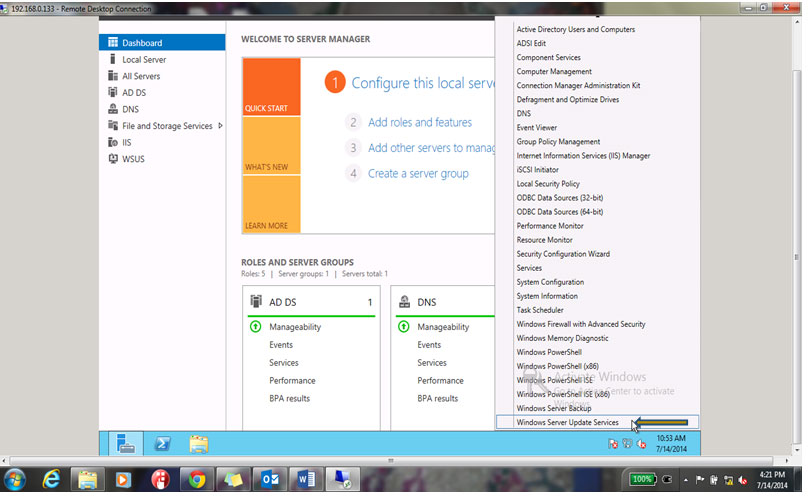Open Local Security Policy menu entry
808x496 pixels.
coord(548,184)
